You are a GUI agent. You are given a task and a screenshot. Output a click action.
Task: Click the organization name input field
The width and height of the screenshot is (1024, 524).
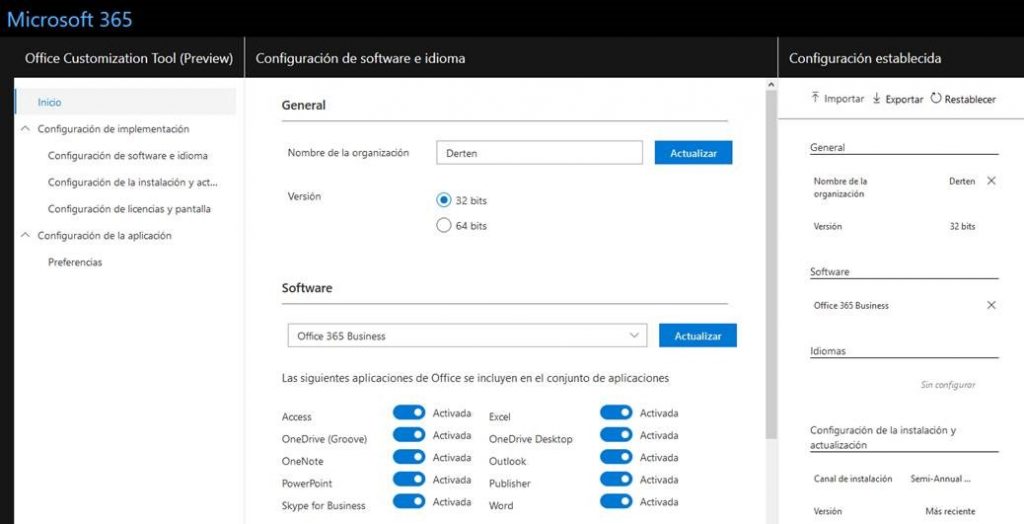pos(539,153)
